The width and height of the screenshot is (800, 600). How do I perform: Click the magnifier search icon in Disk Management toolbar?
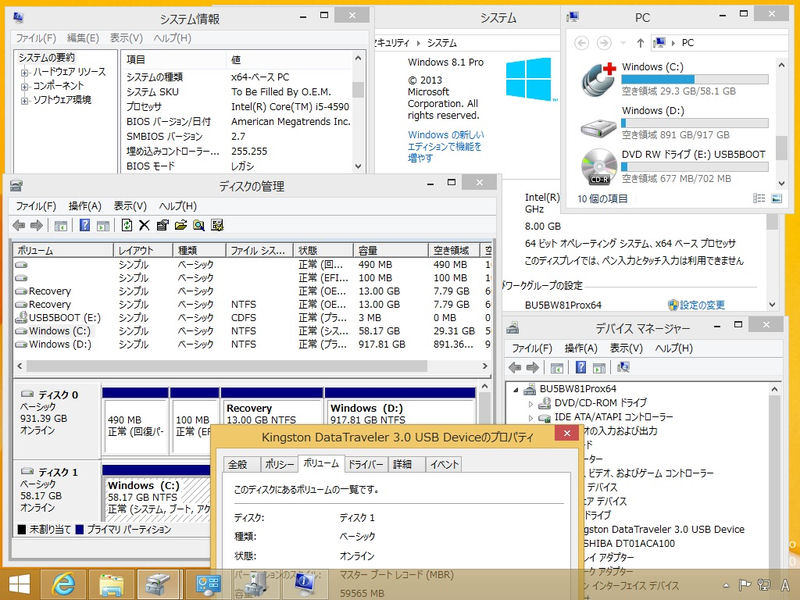point(199,225)
